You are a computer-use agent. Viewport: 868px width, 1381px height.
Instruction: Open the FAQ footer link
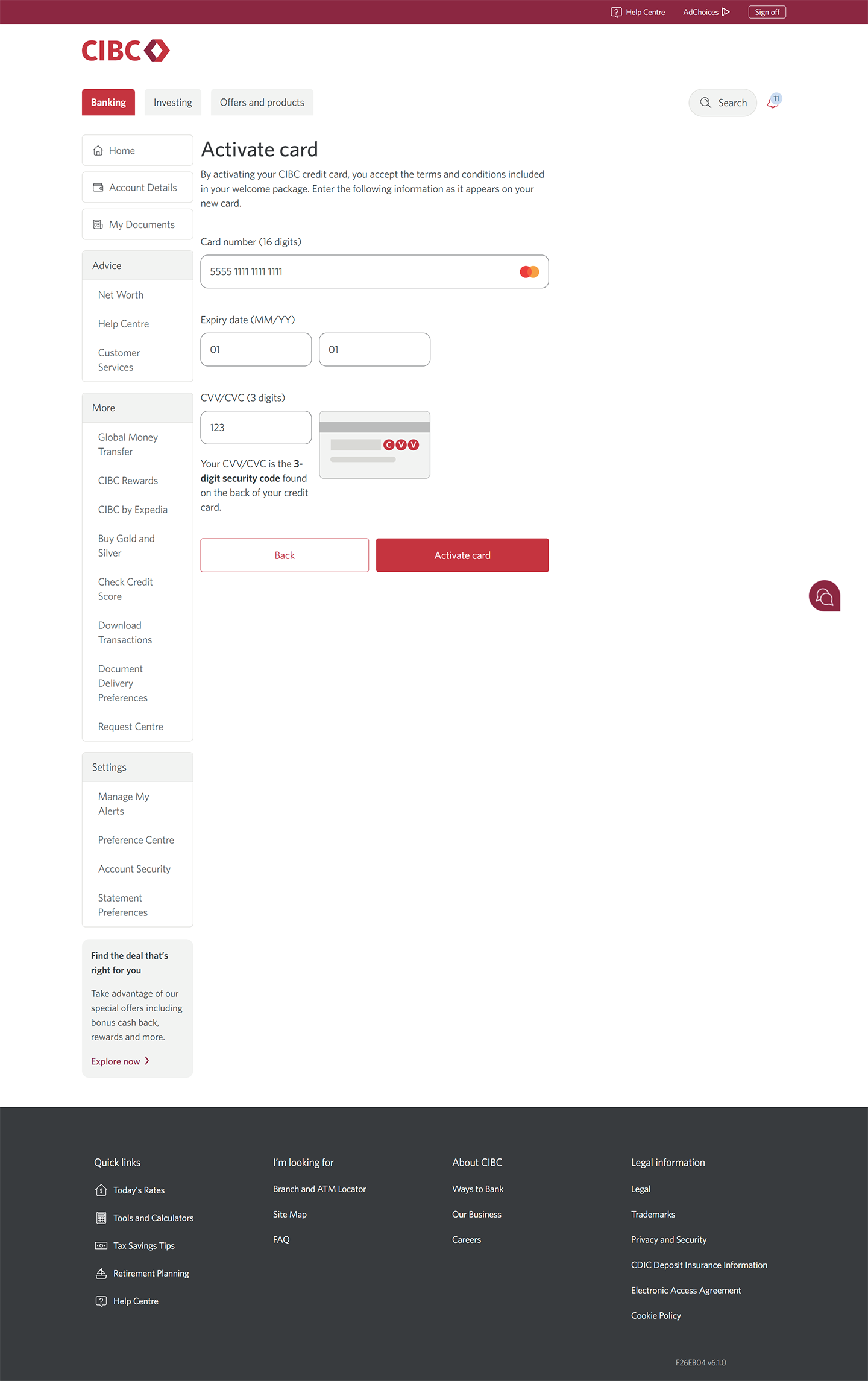(281, 1240)
